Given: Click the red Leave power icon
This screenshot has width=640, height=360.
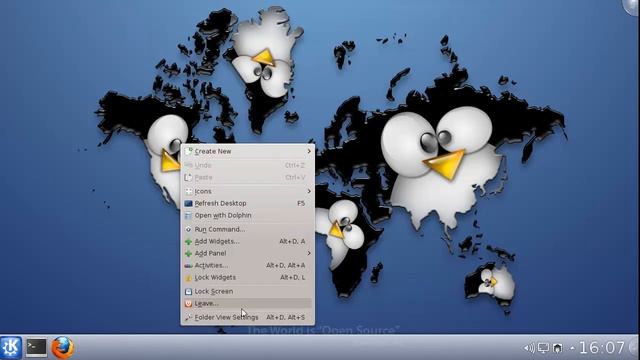Looking at the screenshot, I should click(188, 304).
